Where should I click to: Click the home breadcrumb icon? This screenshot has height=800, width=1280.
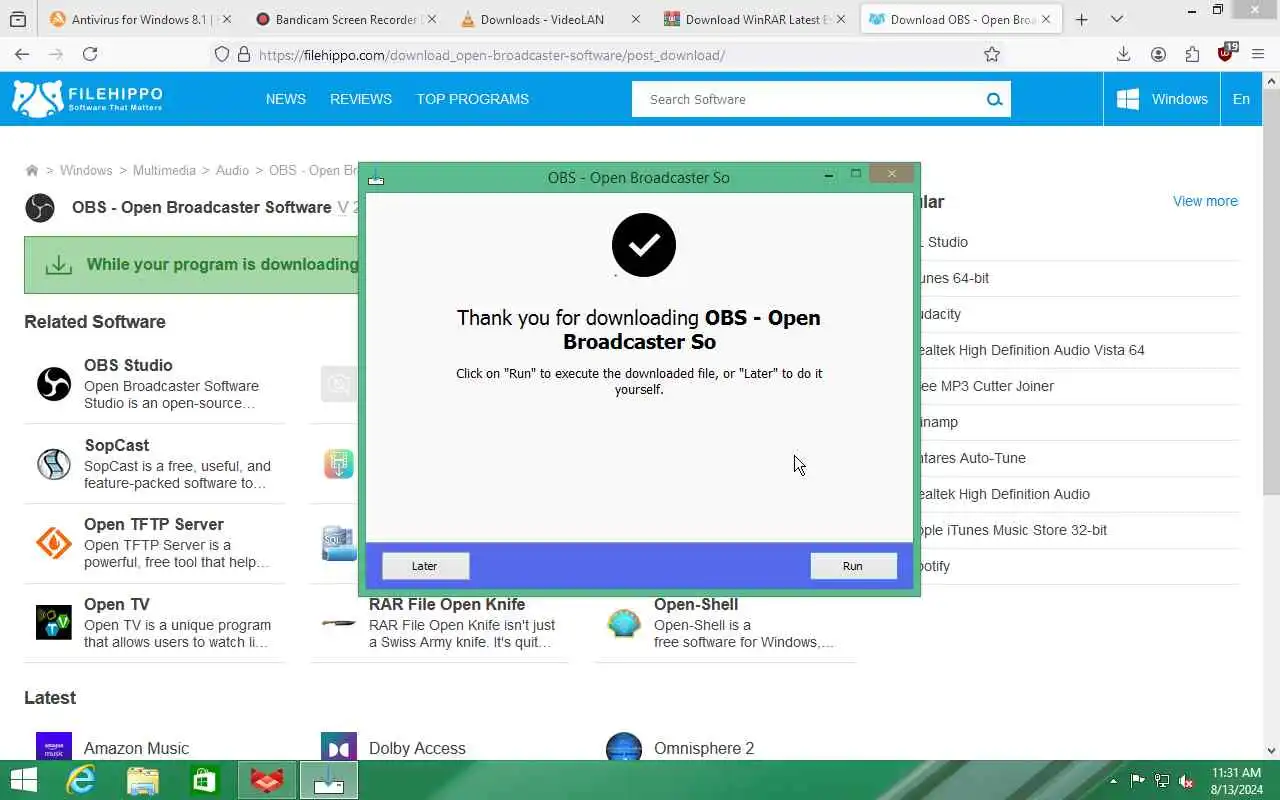(32, 171)
